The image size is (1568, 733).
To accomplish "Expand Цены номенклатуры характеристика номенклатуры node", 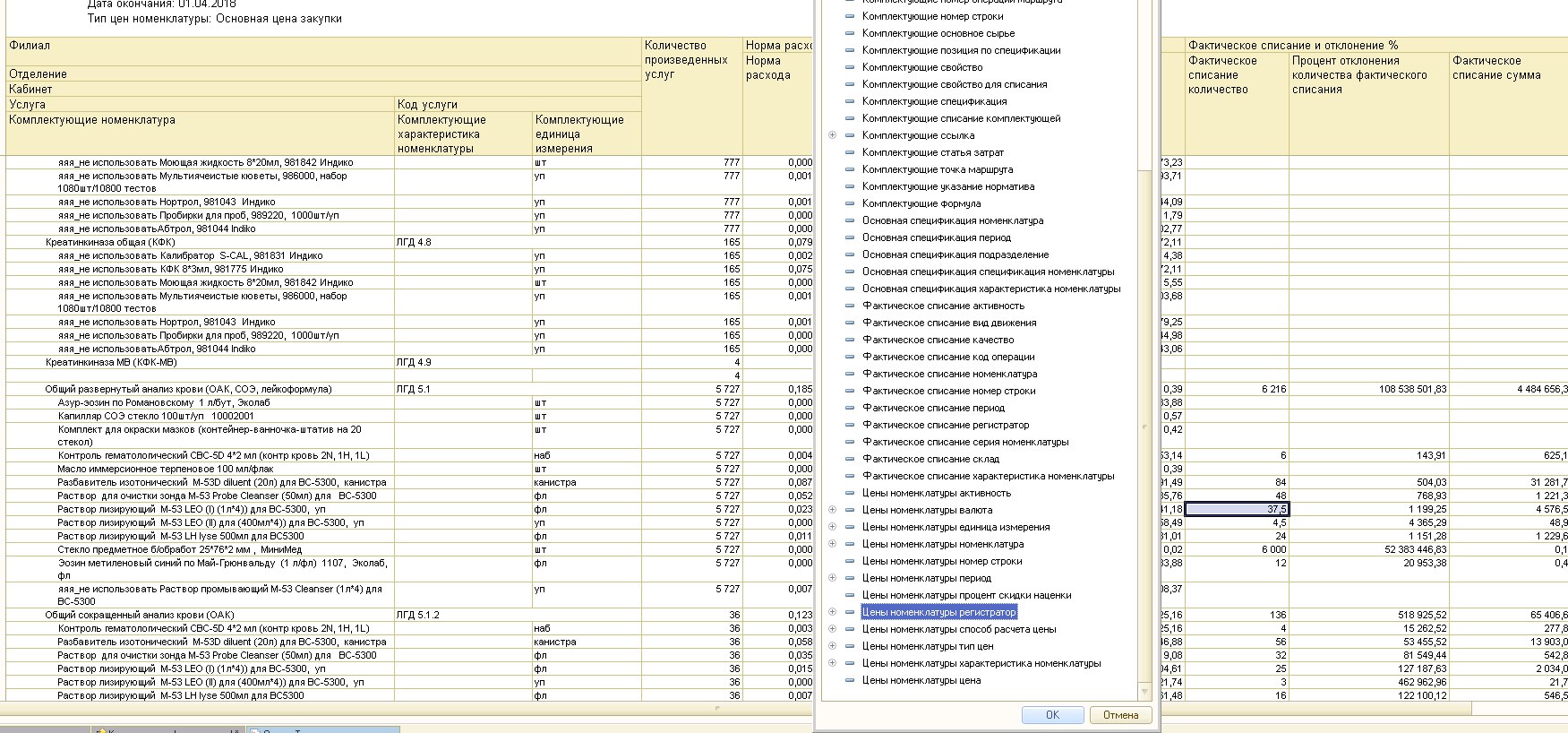I will [x=832, y=663].
